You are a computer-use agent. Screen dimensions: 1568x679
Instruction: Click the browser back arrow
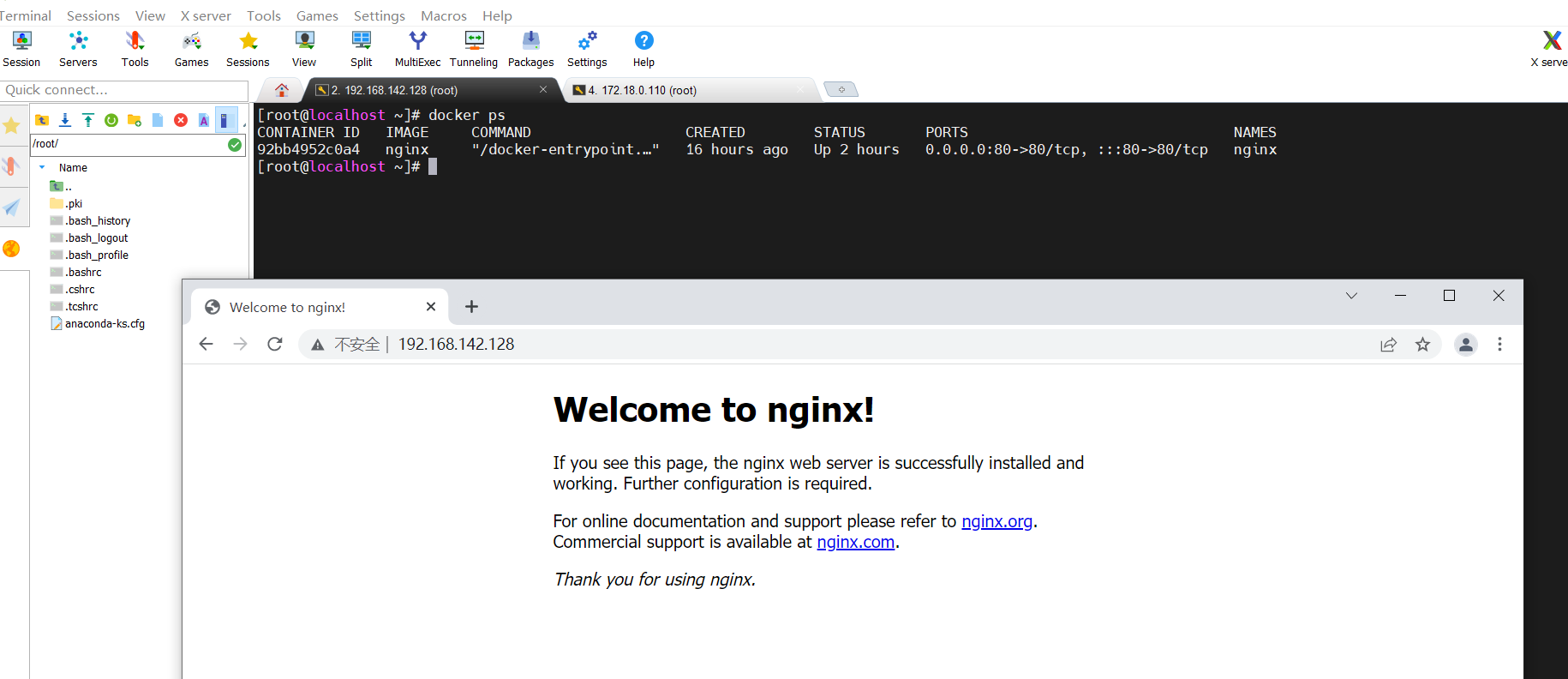point(206,344)
